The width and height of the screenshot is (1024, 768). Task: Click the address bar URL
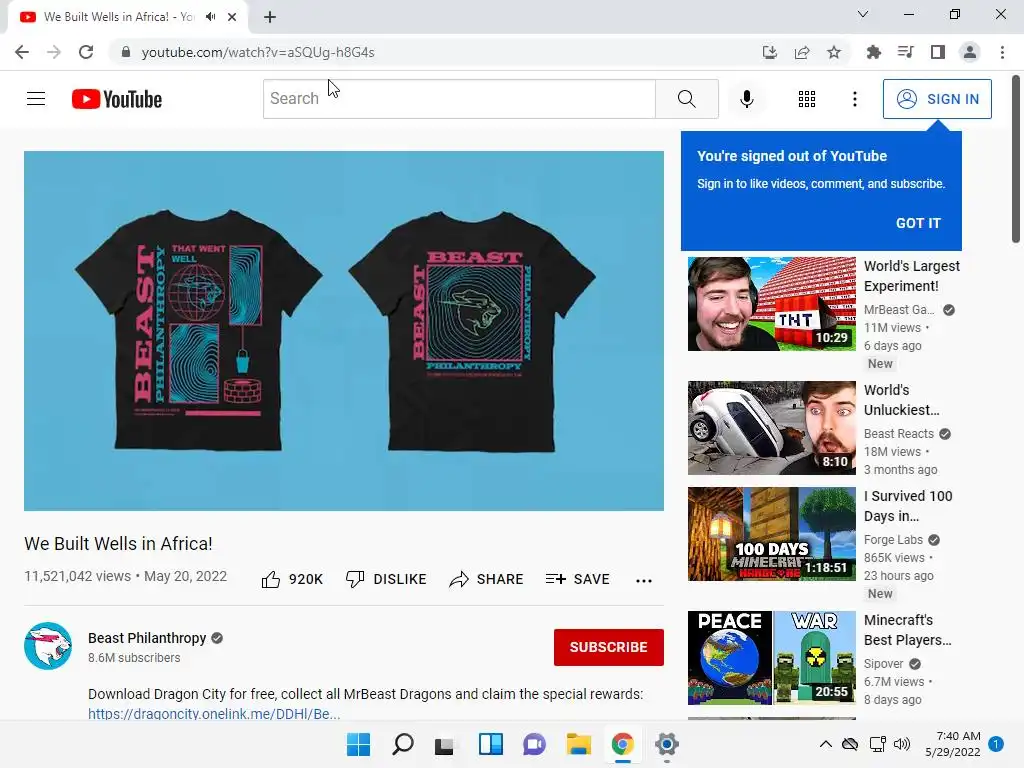tap(258, 52)
